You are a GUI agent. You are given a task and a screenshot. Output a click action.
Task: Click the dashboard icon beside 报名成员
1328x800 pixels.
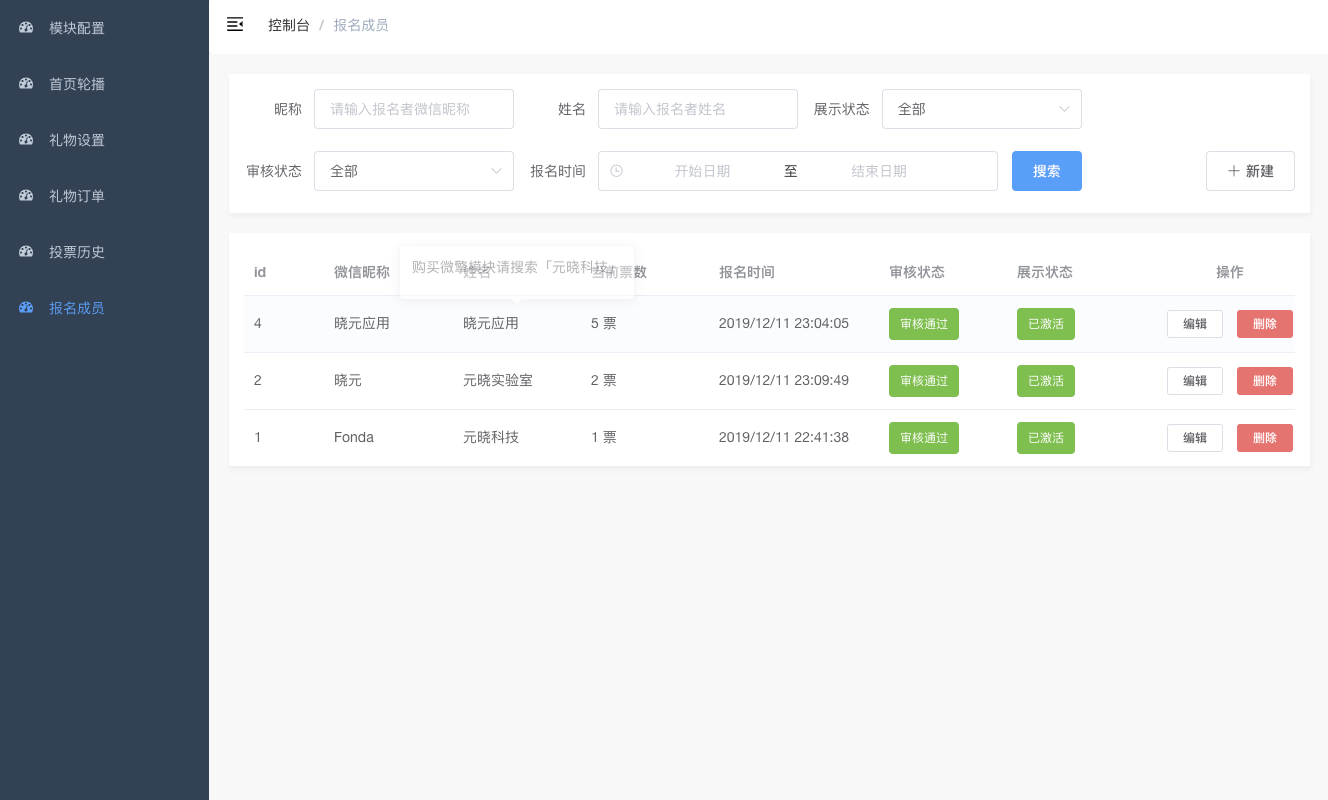point(26,308)
